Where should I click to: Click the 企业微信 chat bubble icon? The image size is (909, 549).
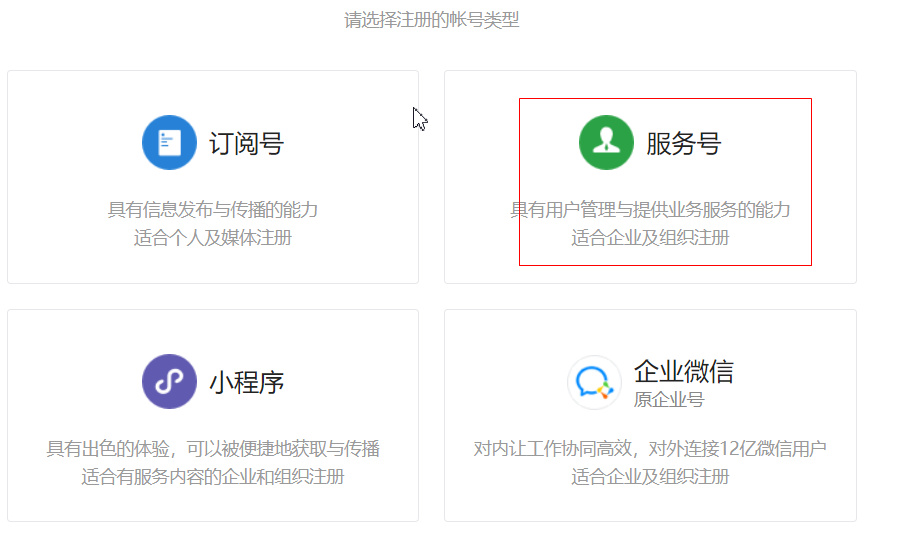[x=594, y=383]
